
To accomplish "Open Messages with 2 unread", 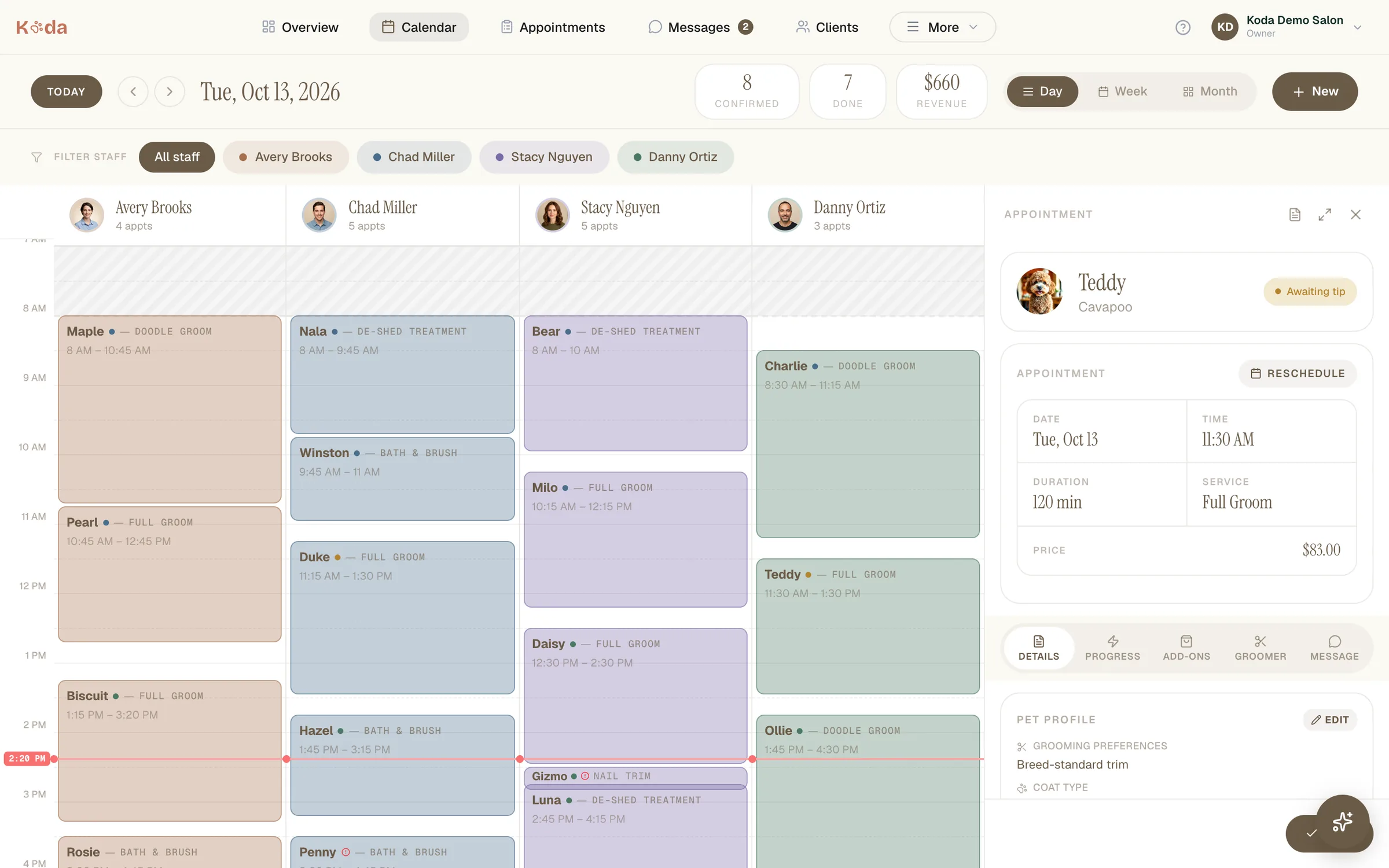I will [700, 27].
